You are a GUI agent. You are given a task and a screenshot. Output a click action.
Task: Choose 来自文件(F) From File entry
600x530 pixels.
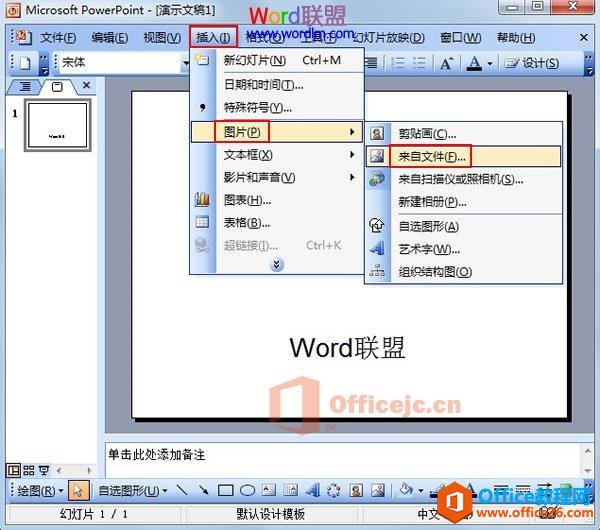click(x=463, y=156)
